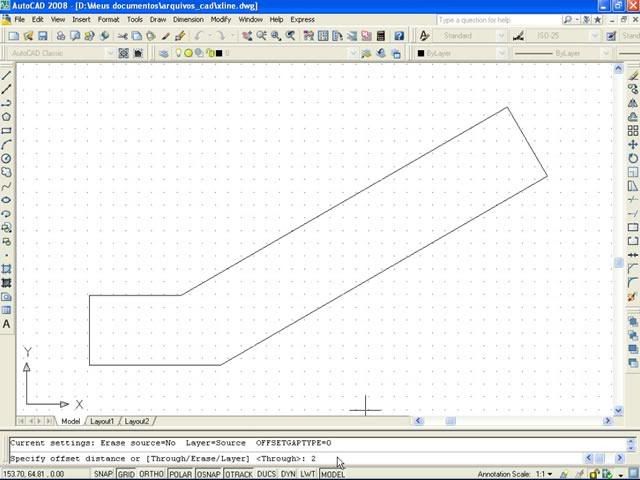
Task: Click the Mirror tool
Action: coord(633,103)
